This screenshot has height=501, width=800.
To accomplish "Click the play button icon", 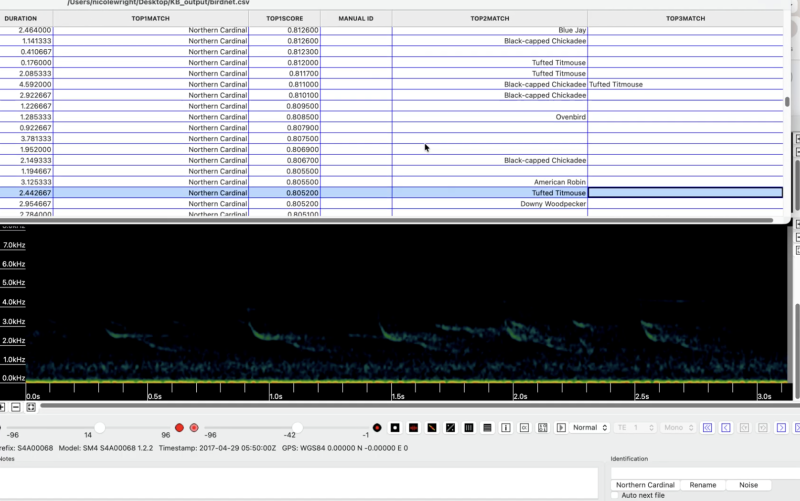I will pyautogui.click(x=561, y=428).
